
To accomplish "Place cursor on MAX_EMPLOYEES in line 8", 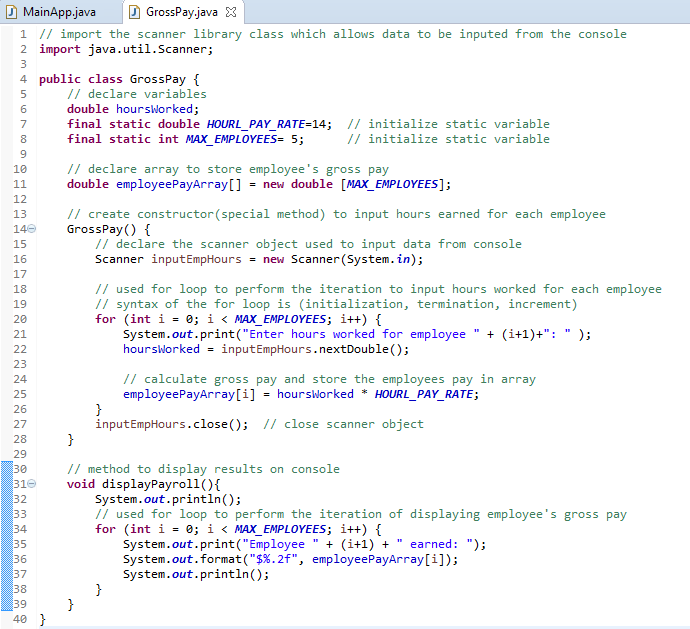I will [x=231, y=139].
